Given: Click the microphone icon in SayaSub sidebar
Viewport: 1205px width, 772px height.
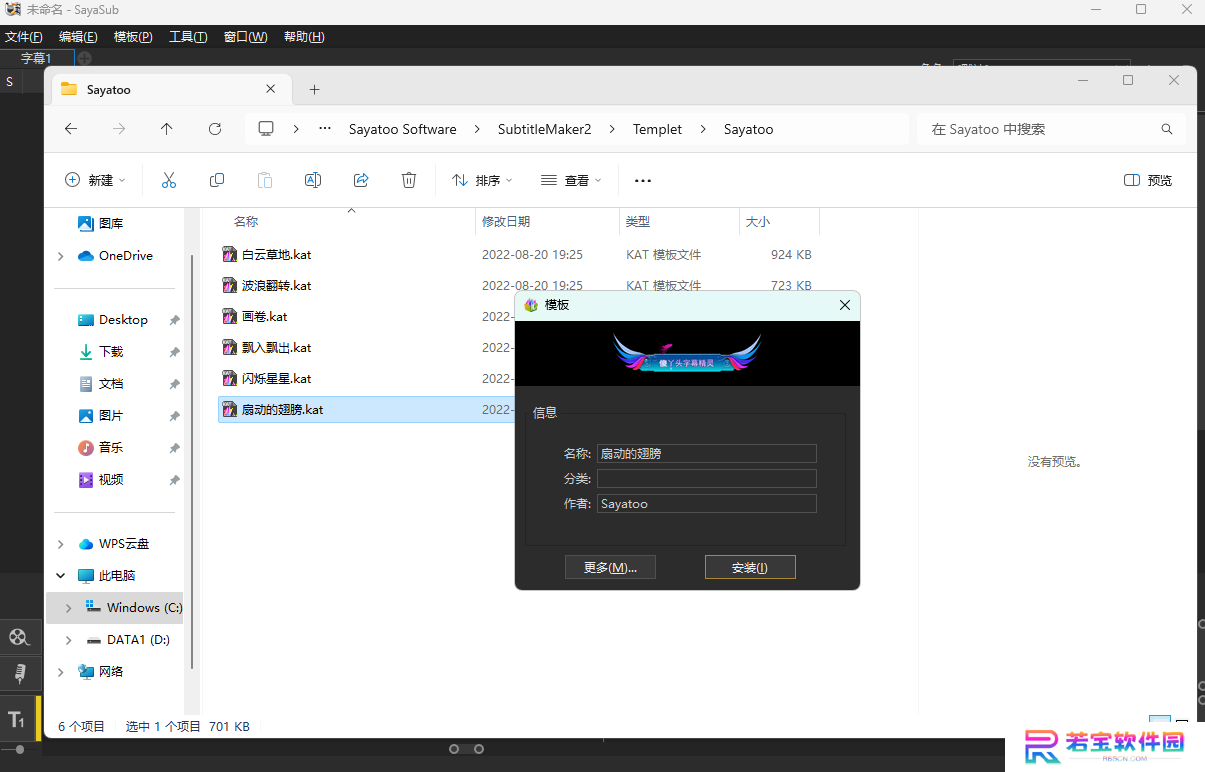Looking at the screenshot, I should [18, 673].
